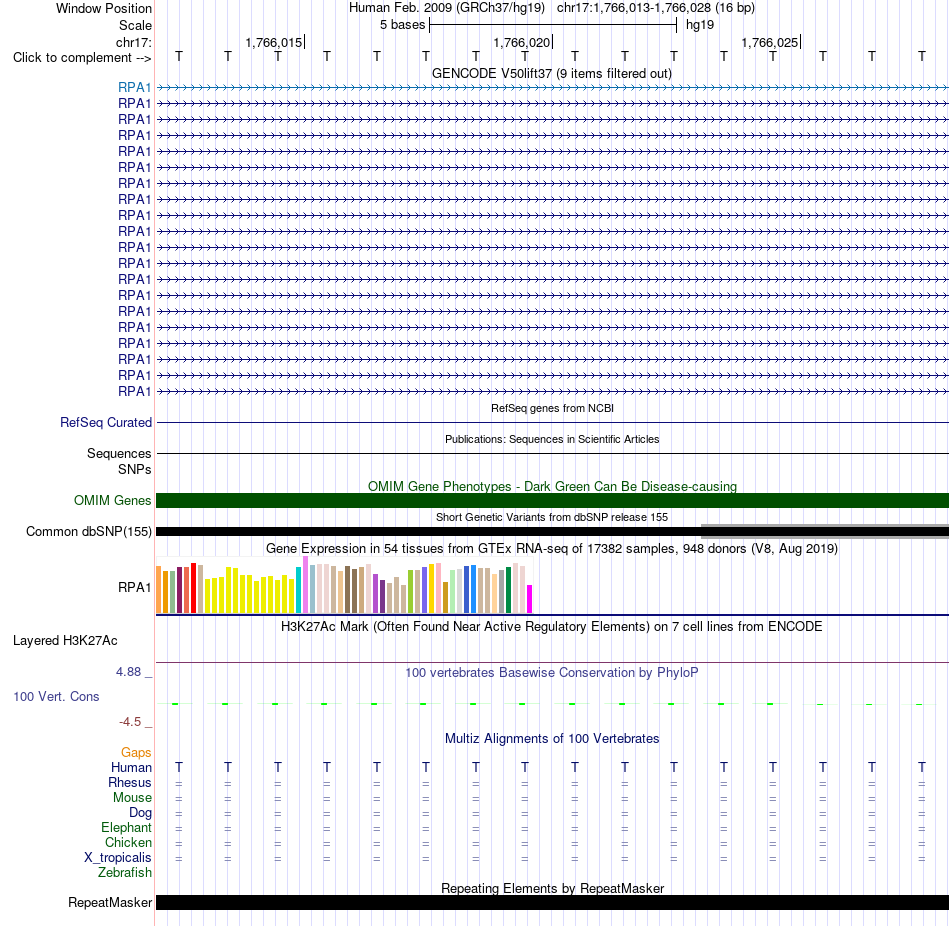Click the Common dbSNP(155) track label

[x=88, y=531]
